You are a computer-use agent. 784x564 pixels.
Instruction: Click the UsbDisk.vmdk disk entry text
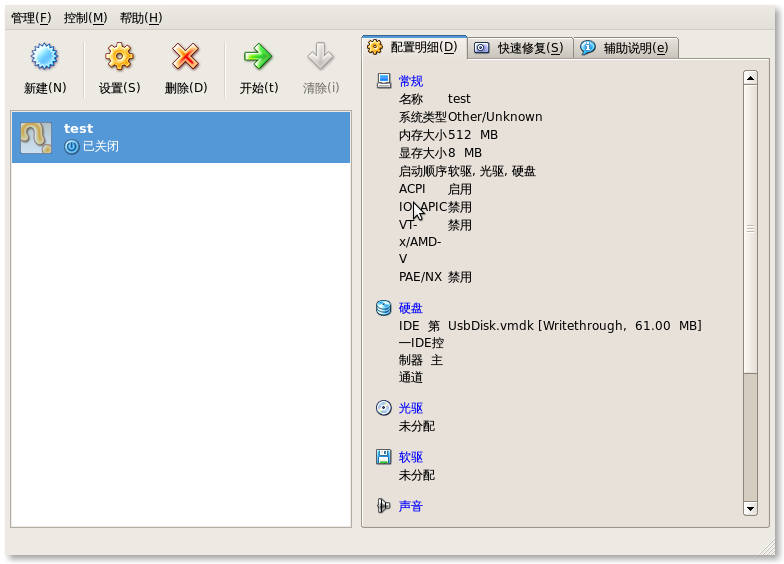tap(574, 326)
